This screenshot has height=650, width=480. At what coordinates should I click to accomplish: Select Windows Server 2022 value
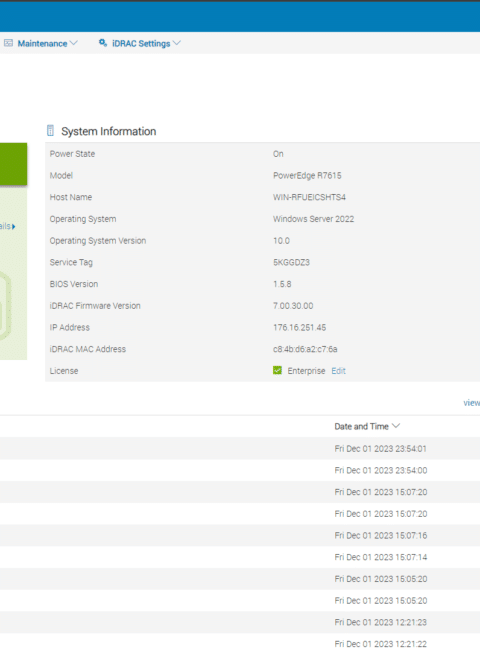[313, 219]
